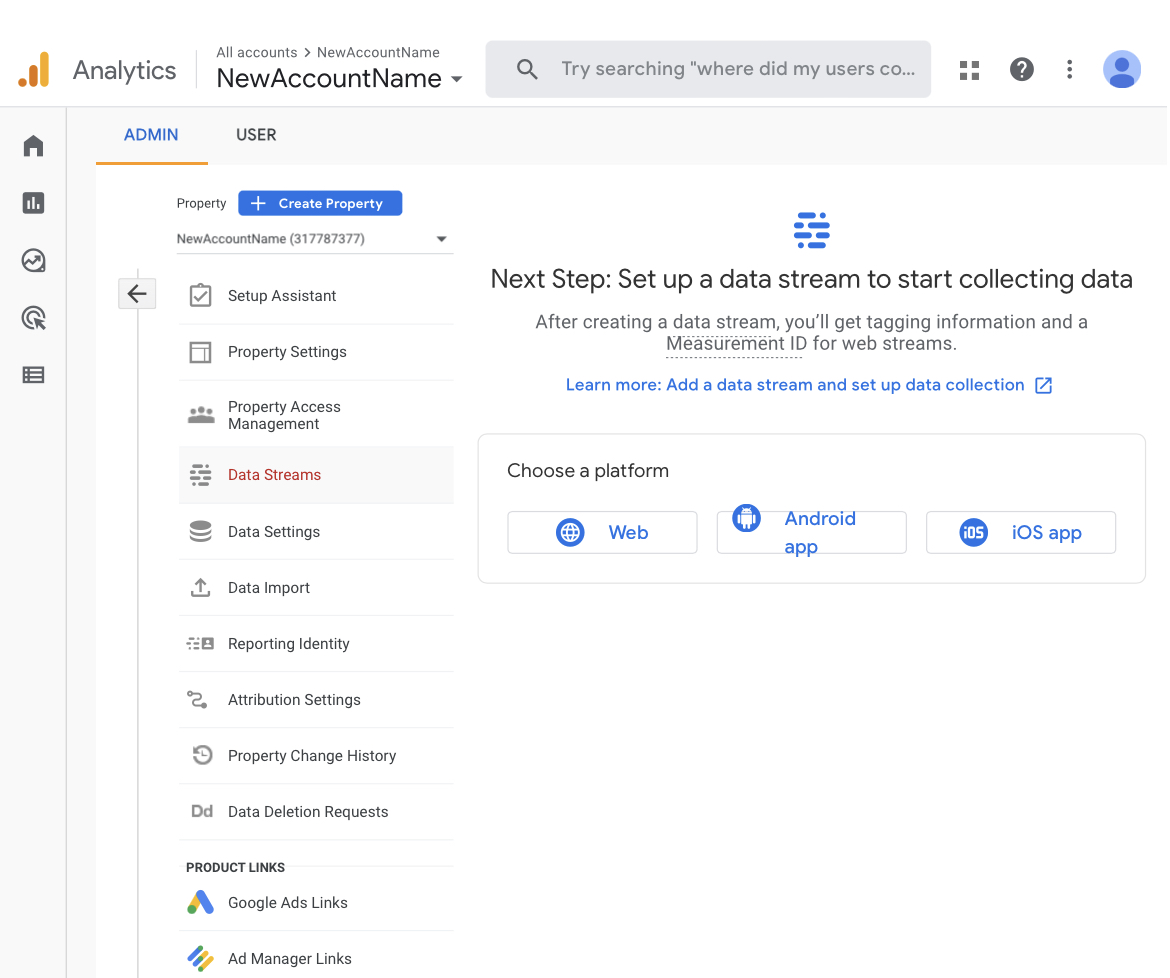Image resolution: width=1170 pixels, height=978 pixels.
Task: Open the three-dot more options menu
Action: [x=1070, y=69]
